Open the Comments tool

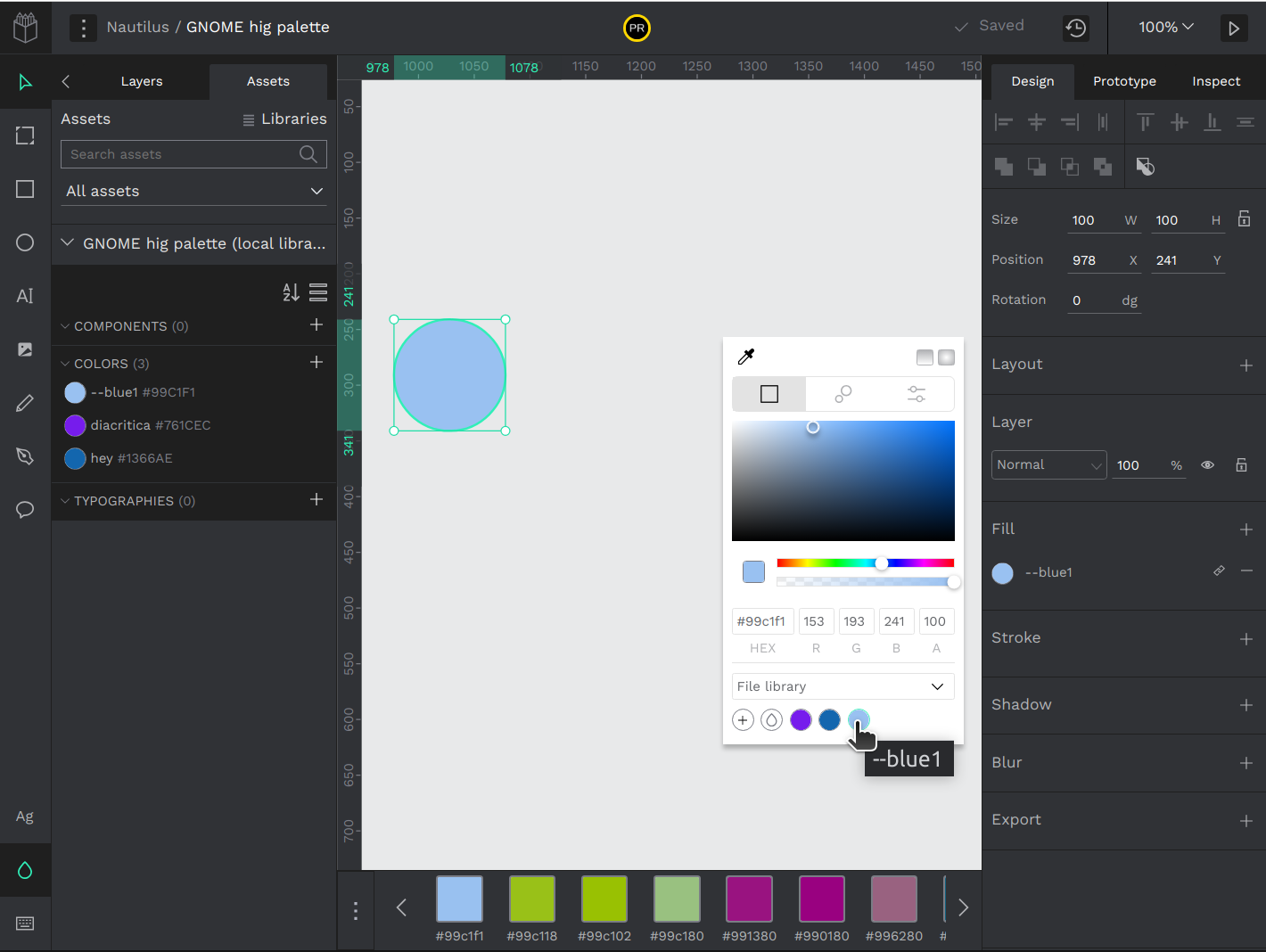click(x=24, y=509)
